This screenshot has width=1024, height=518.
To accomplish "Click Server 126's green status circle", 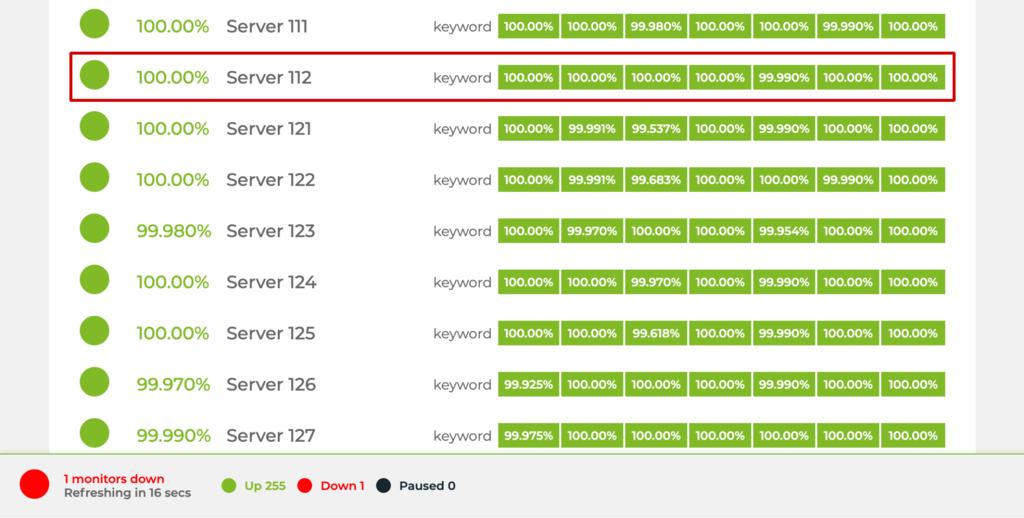I will [94, 382].
